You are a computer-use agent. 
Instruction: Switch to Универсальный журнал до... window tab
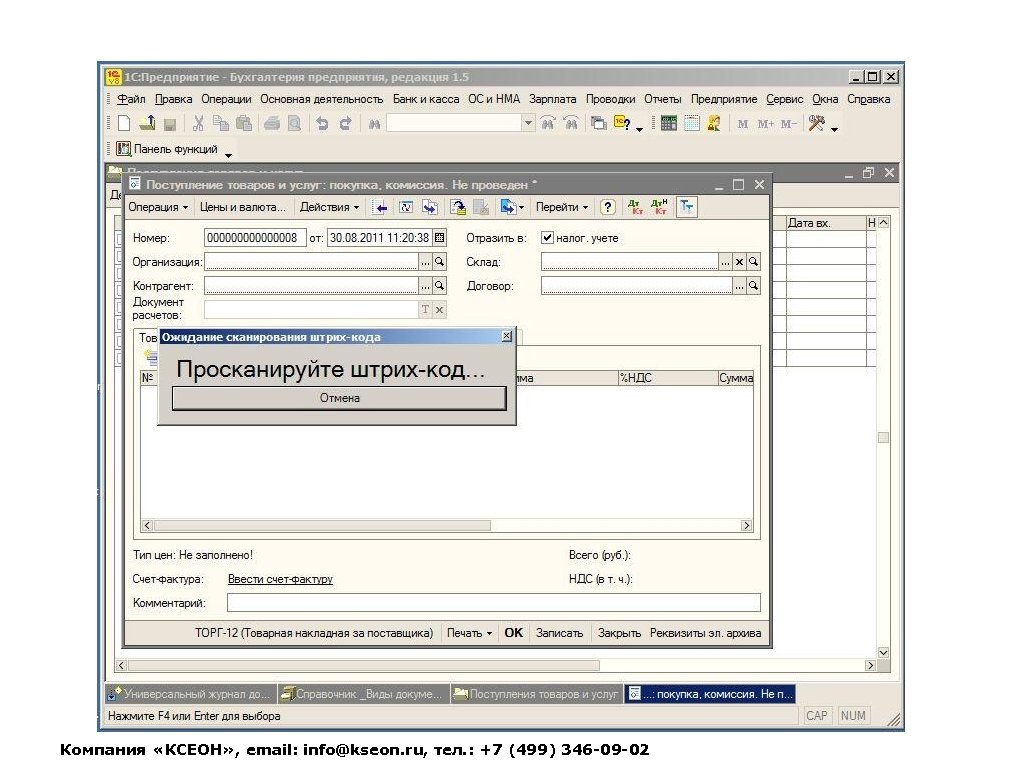(x=191, y=694)
